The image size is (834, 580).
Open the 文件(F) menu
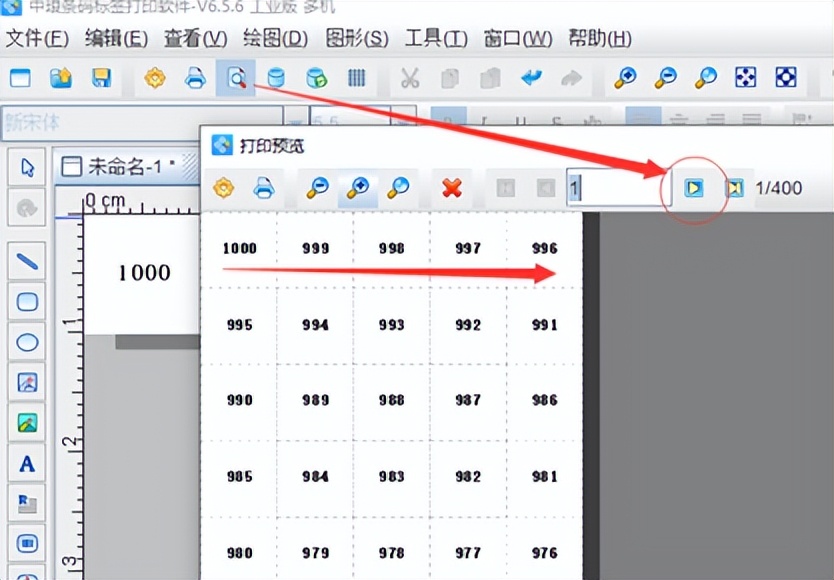coord(32,38)
